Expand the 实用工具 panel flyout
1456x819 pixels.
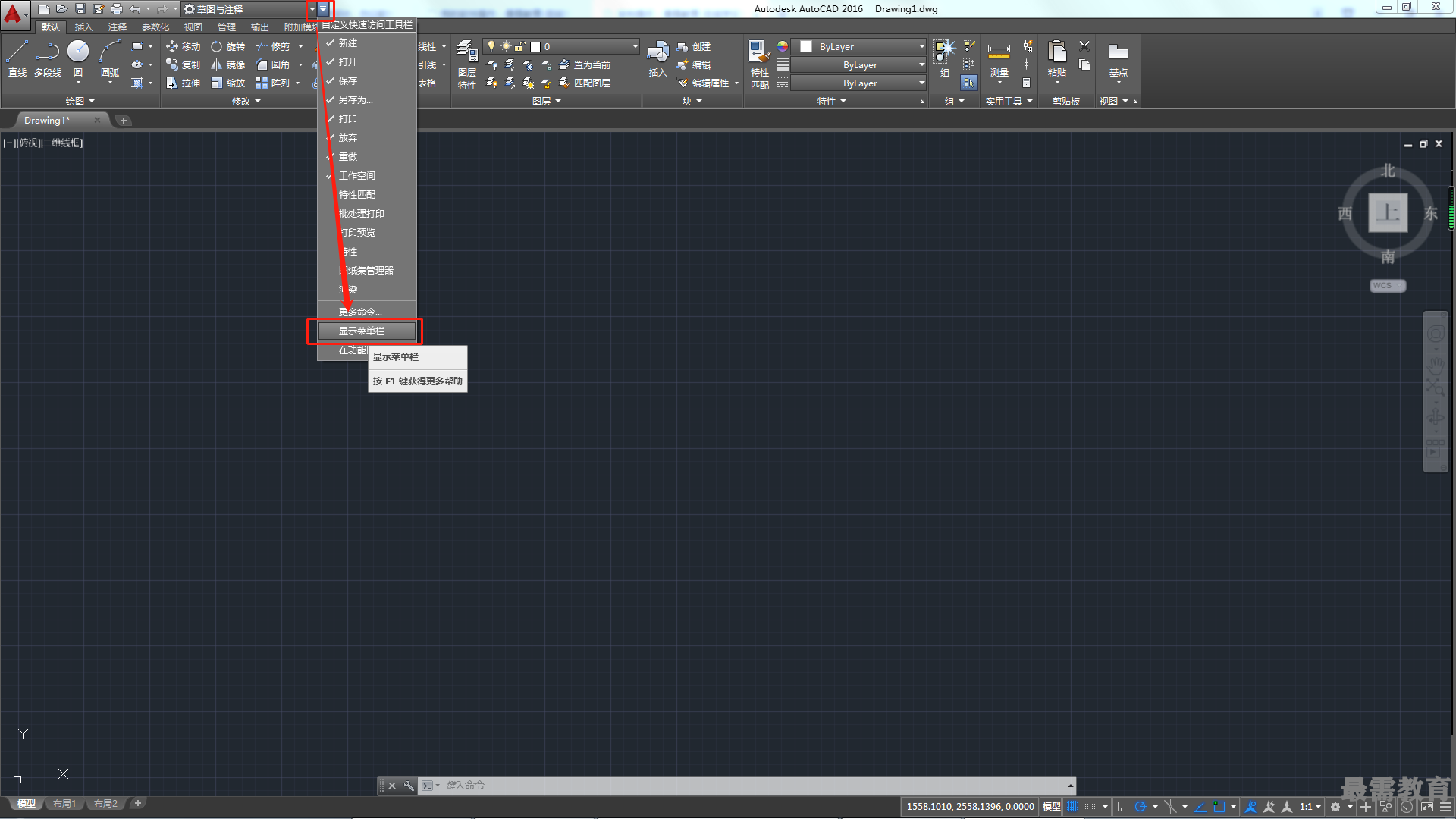click(x=1009, y=101)
